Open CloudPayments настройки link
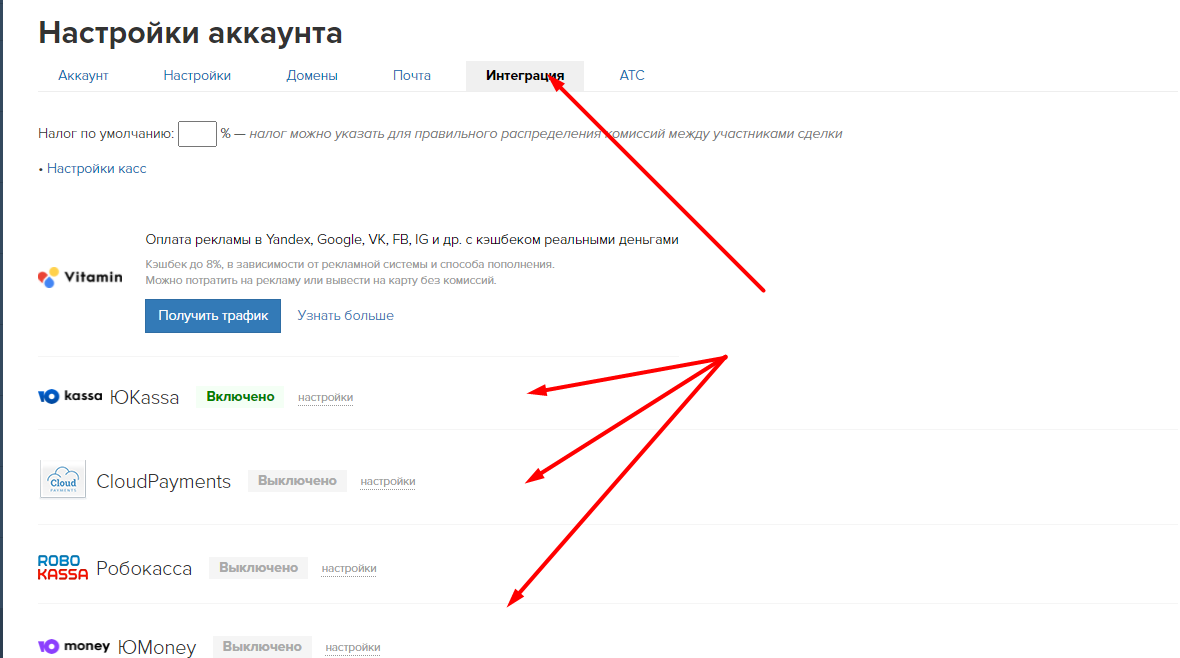This screenshot has width=1180, height=658. [388, 481]
